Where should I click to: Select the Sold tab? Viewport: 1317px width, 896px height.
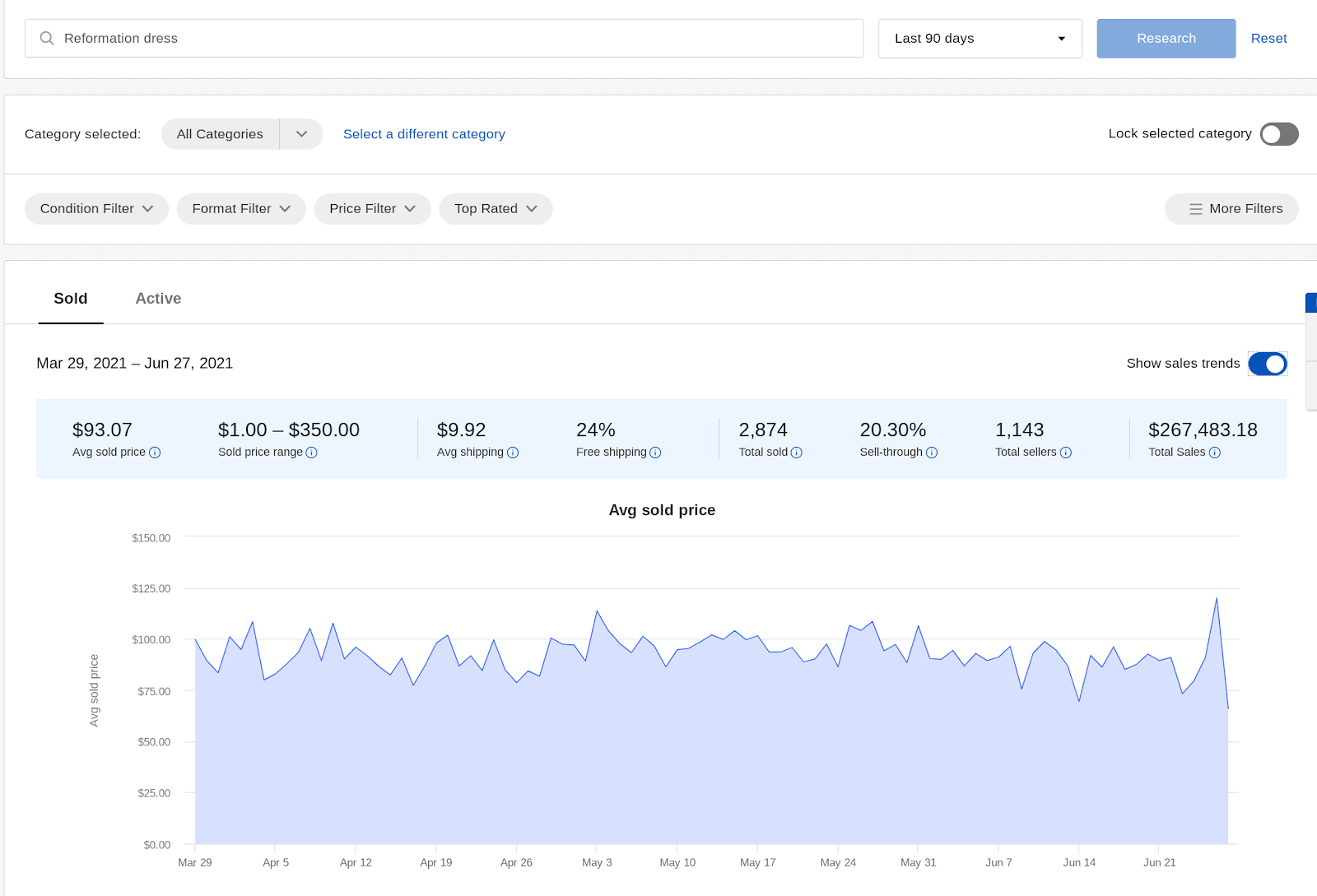pyautogui.click(x=71, y=299)
